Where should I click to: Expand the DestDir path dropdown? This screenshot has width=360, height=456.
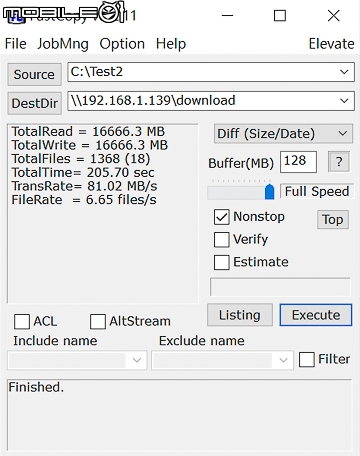click(344, 101)
